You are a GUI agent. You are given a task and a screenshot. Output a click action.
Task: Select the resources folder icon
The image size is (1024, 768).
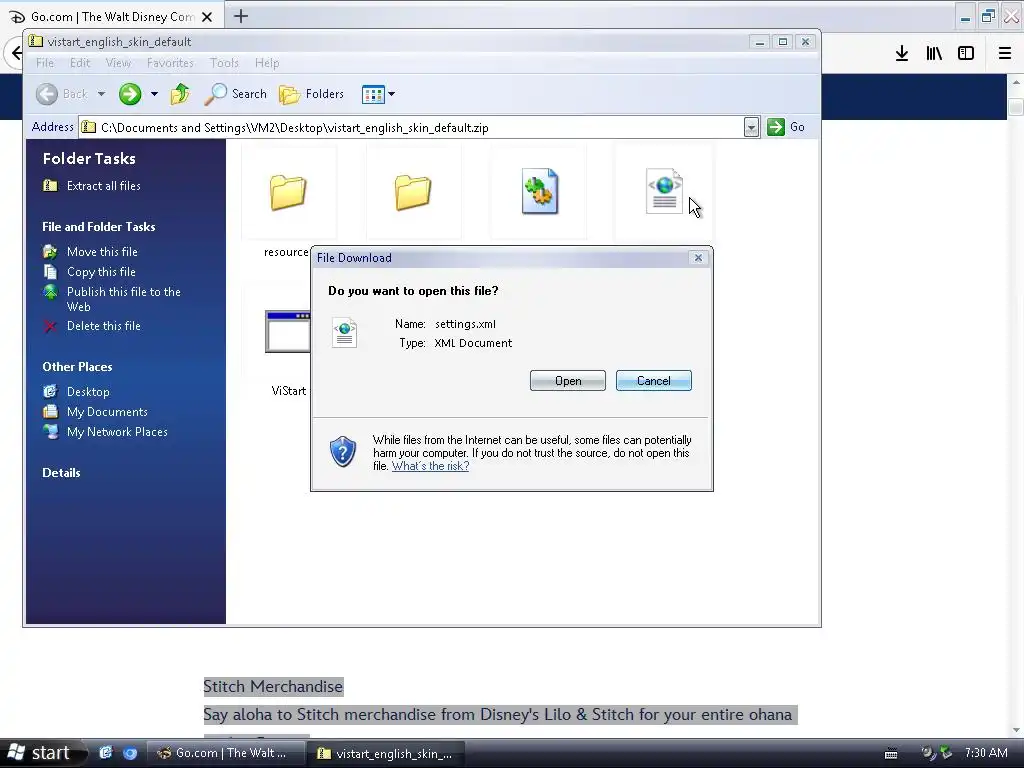click(x=288, y=192)
